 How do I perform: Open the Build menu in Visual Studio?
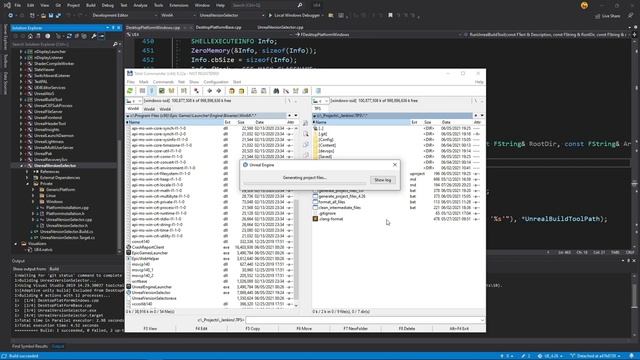(91, 5)
